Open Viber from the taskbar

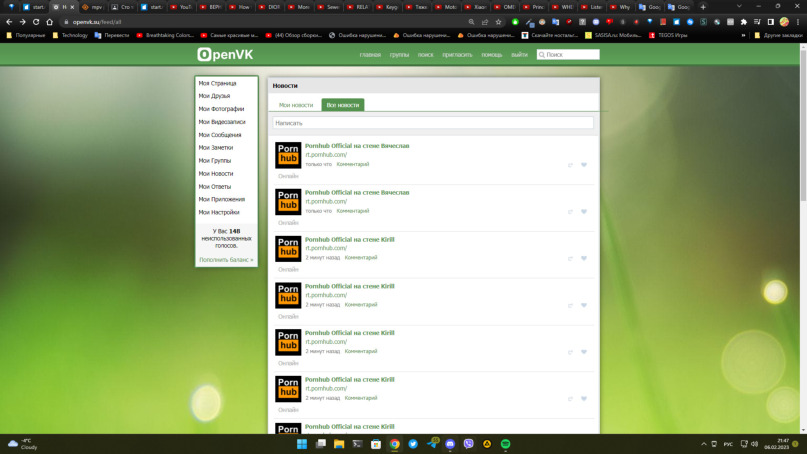click(x=468, y=444)
